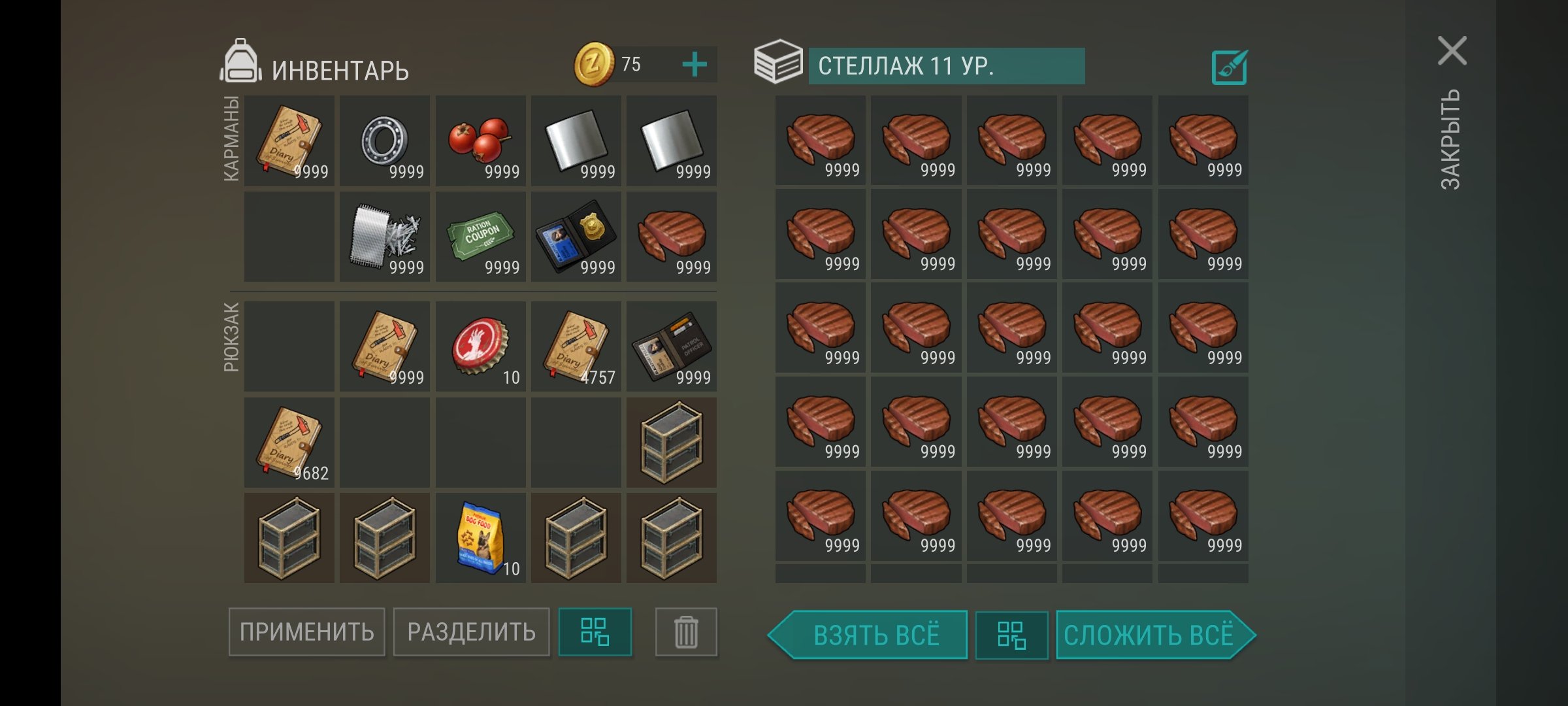
Task: Select the dog food bag
Action: click(481, 538)
